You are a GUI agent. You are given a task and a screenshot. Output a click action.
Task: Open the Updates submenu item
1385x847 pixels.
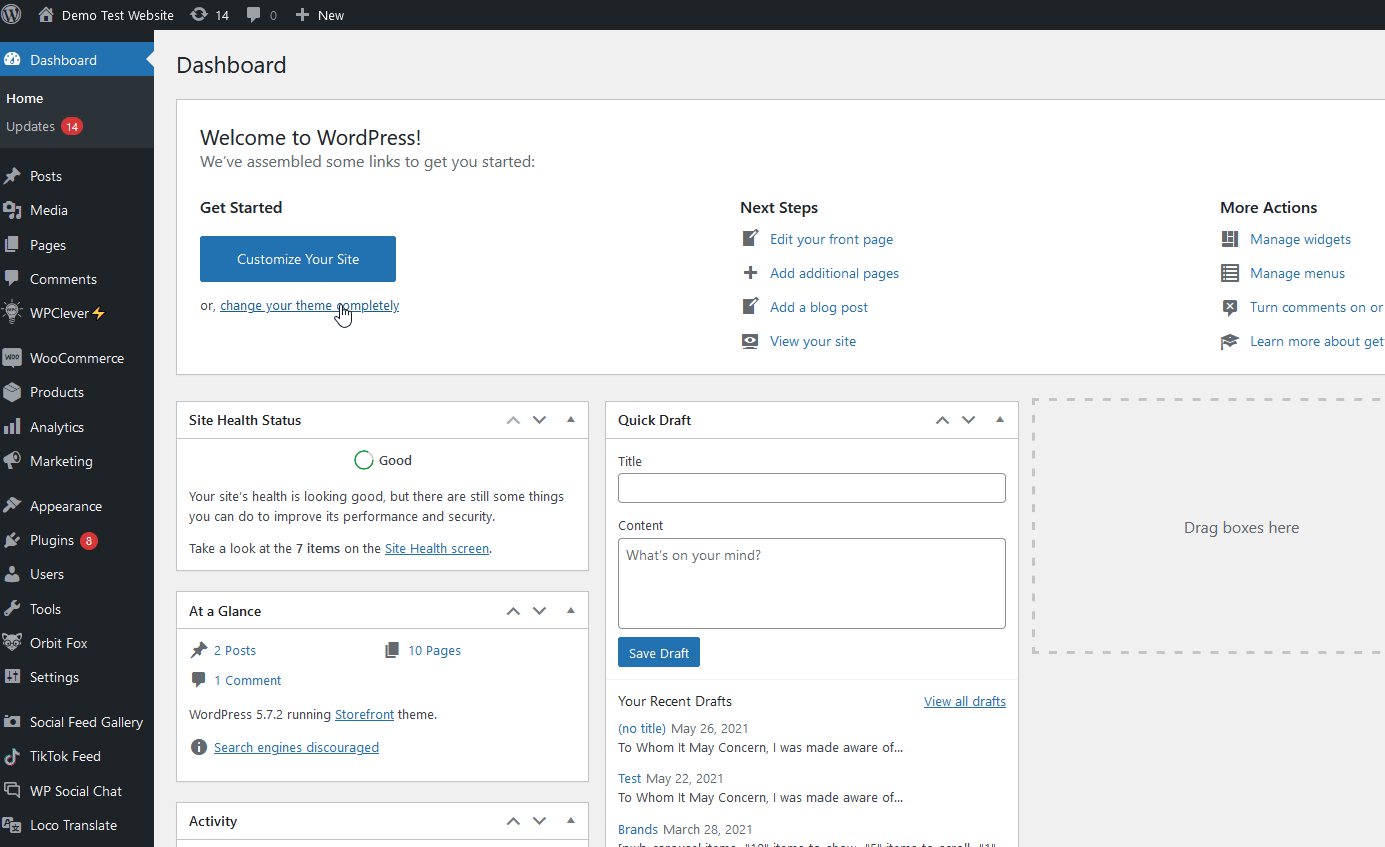[x=30, y=126]
